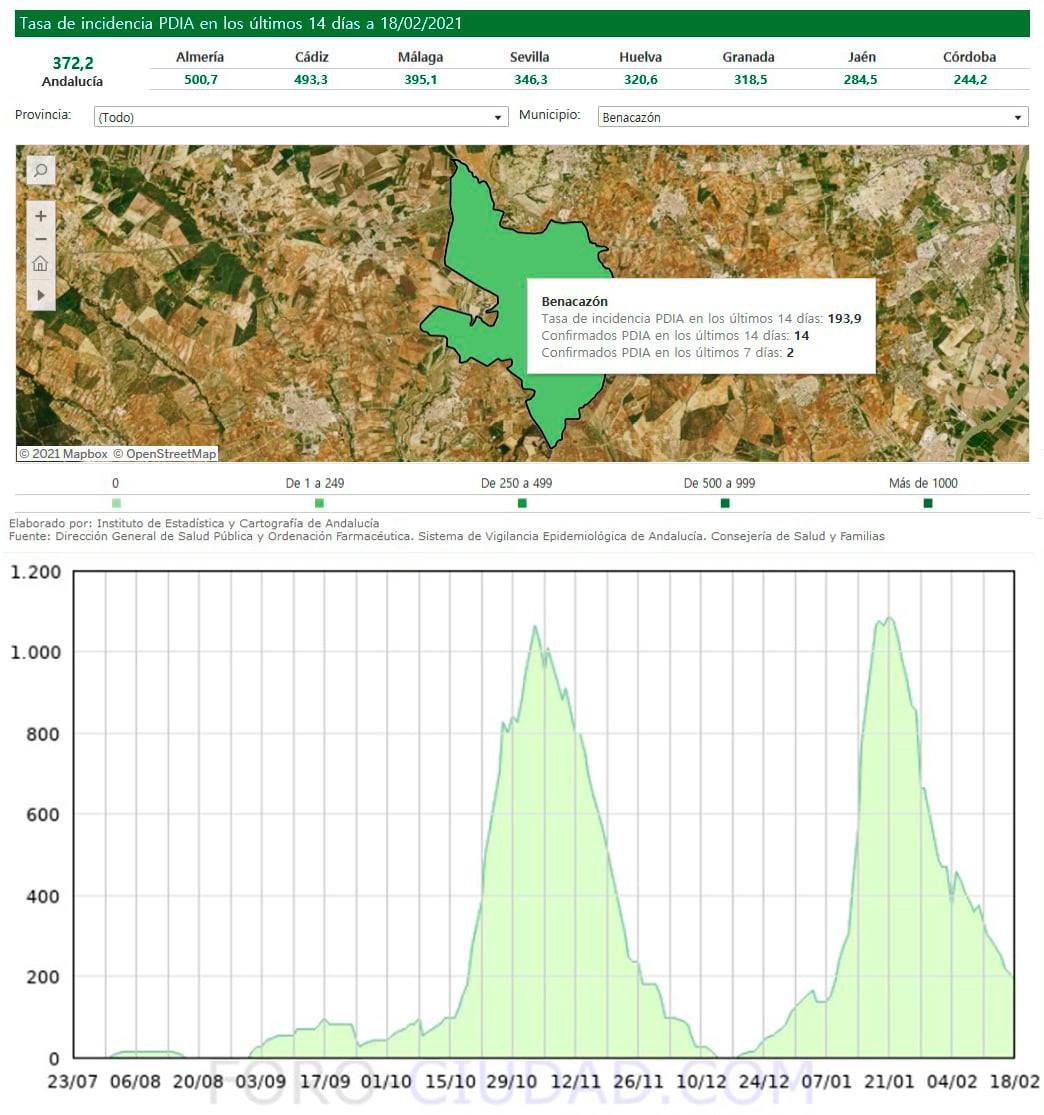Click the '0' legend color square
Viewport: 1044px width, 1115px height.
coord(116,503)
